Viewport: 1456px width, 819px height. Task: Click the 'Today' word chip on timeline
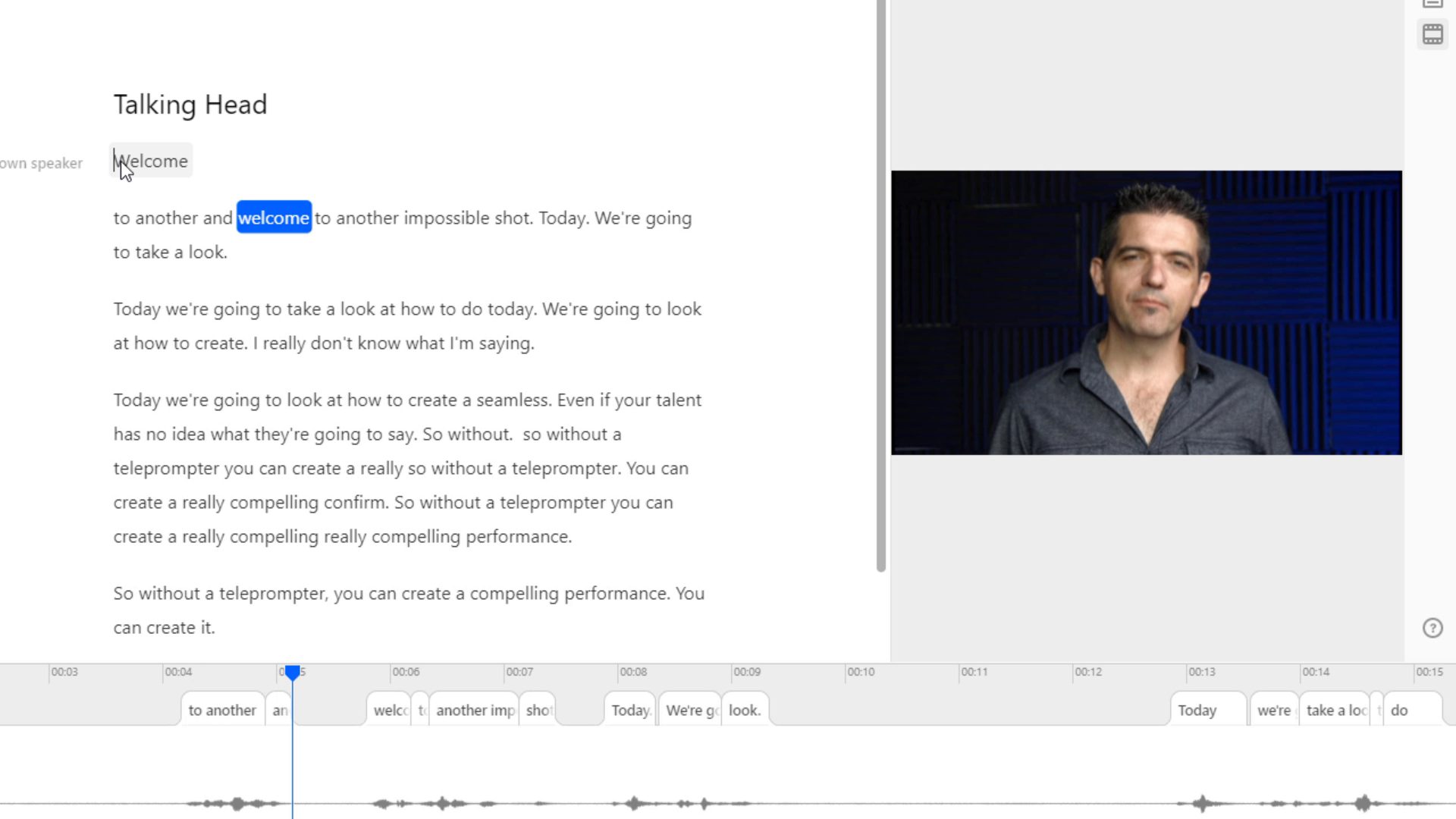pyautogui.click(x=630, y=710)
